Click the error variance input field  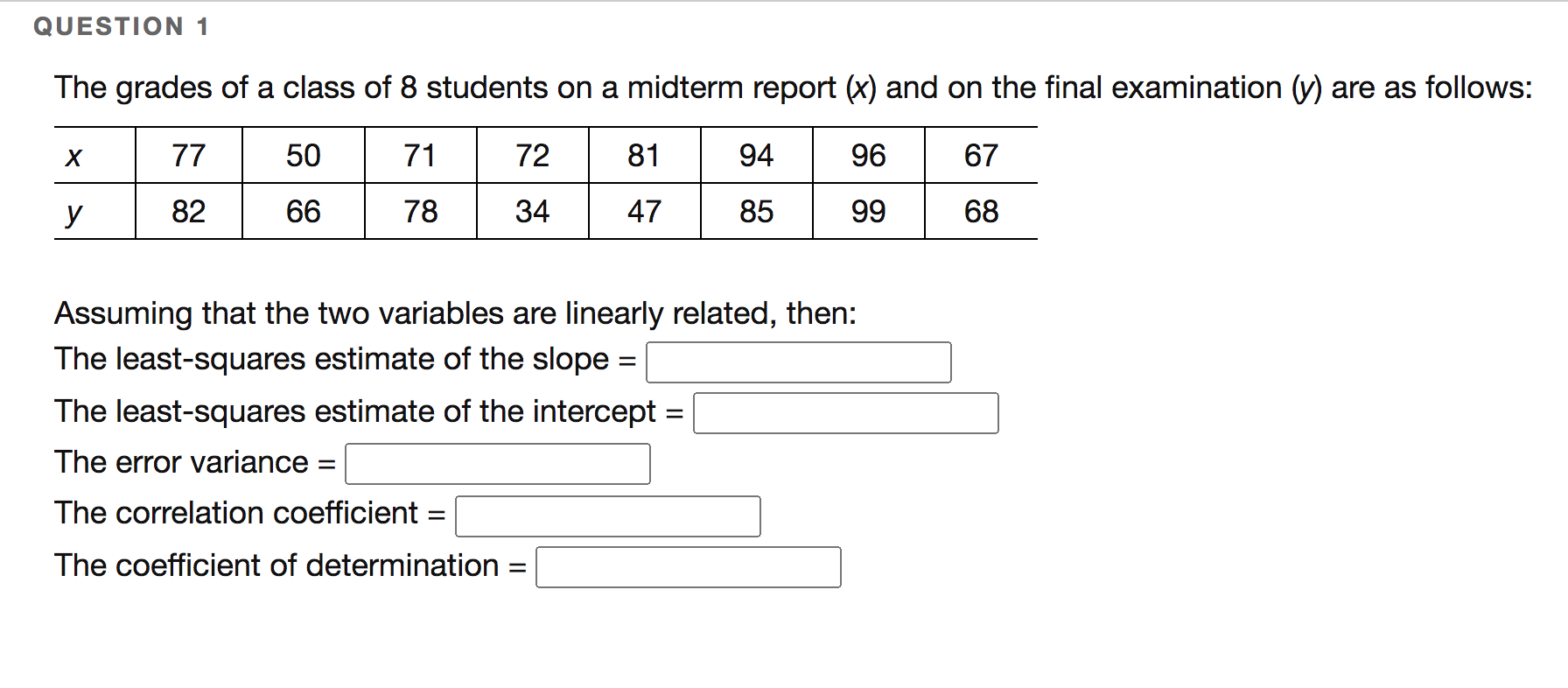click(x=497, y=464)
